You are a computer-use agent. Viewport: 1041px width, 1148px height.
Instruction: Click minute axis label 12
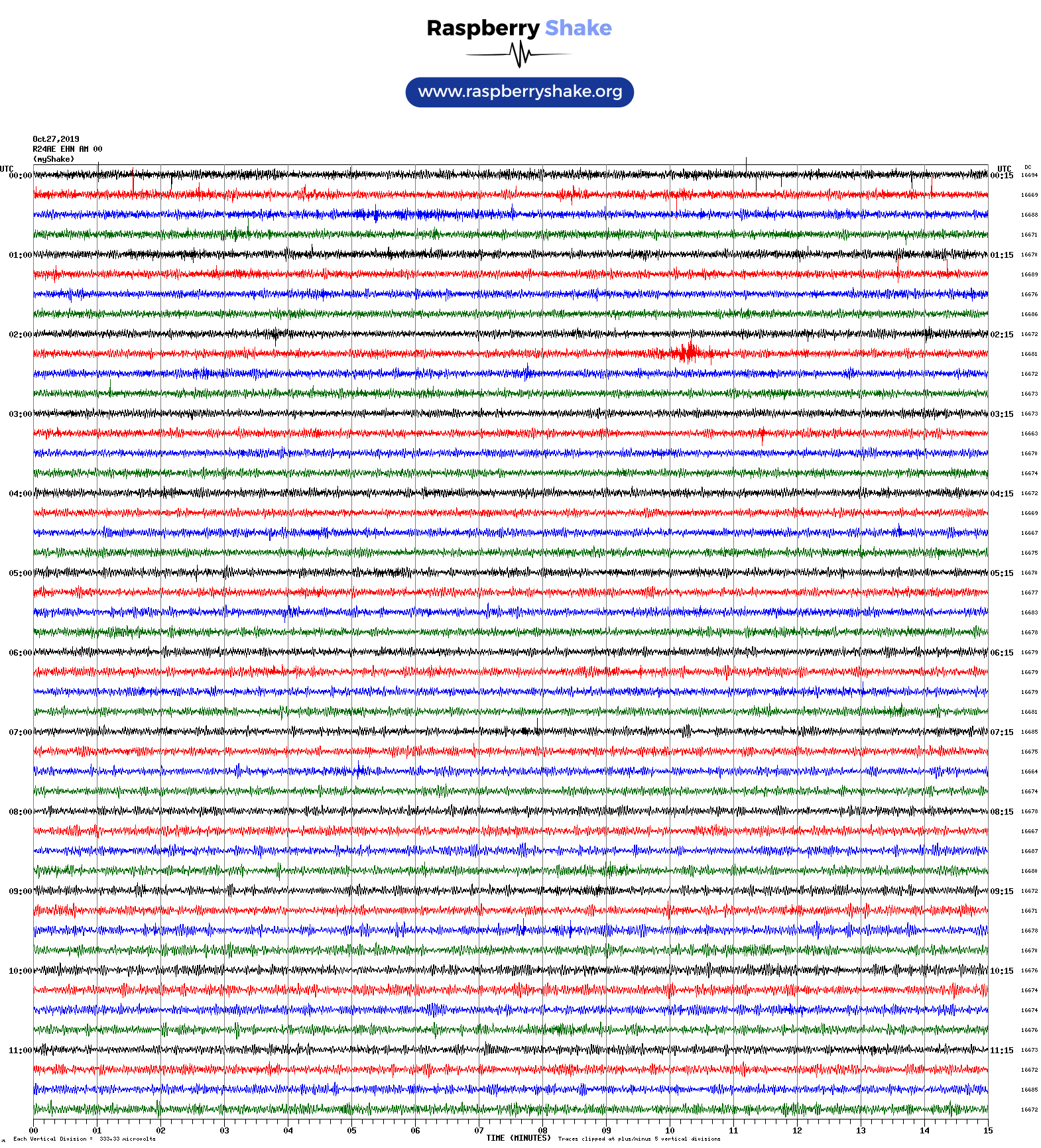[x=797, y=1131]
